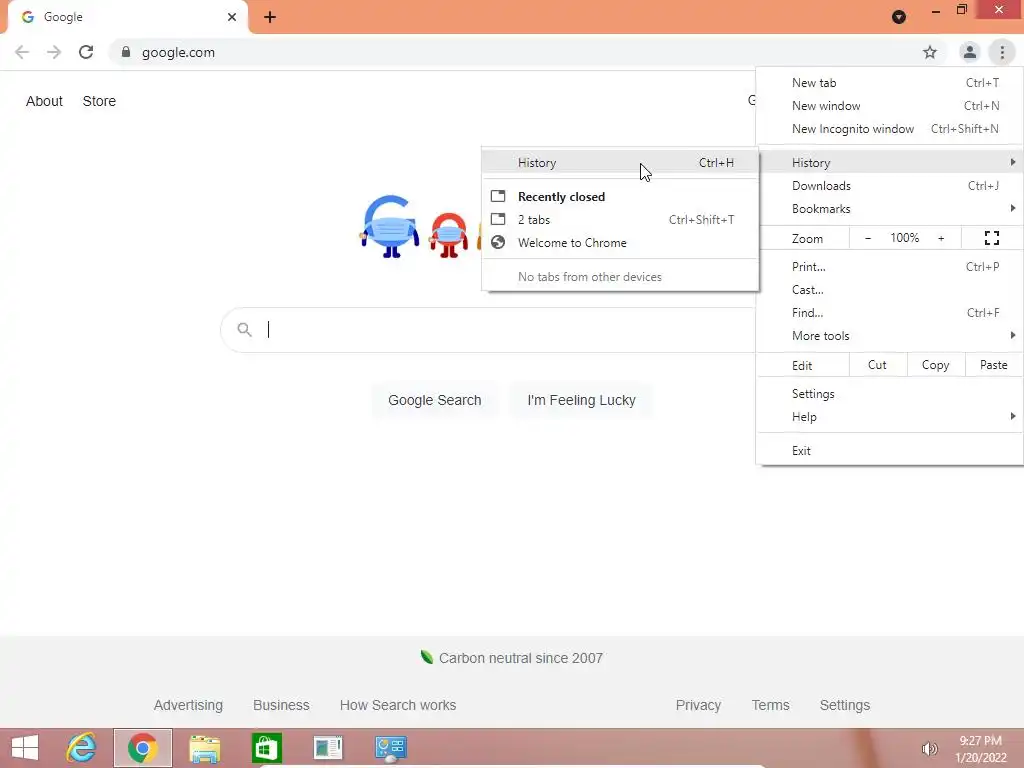Click Cut in the Edit row
The height and width of the screenshot is (768, 1024).
point(878,365)
